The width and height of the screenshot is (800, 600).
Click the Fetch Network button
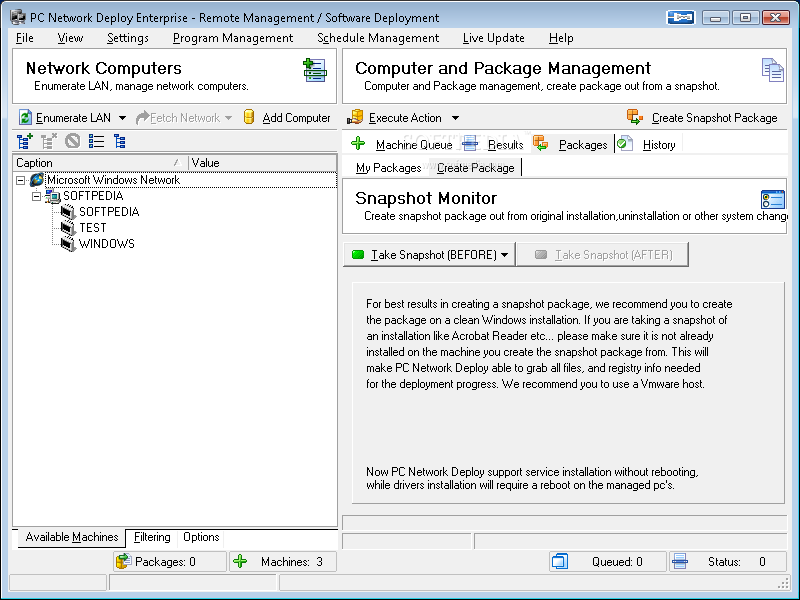(178, 118)
